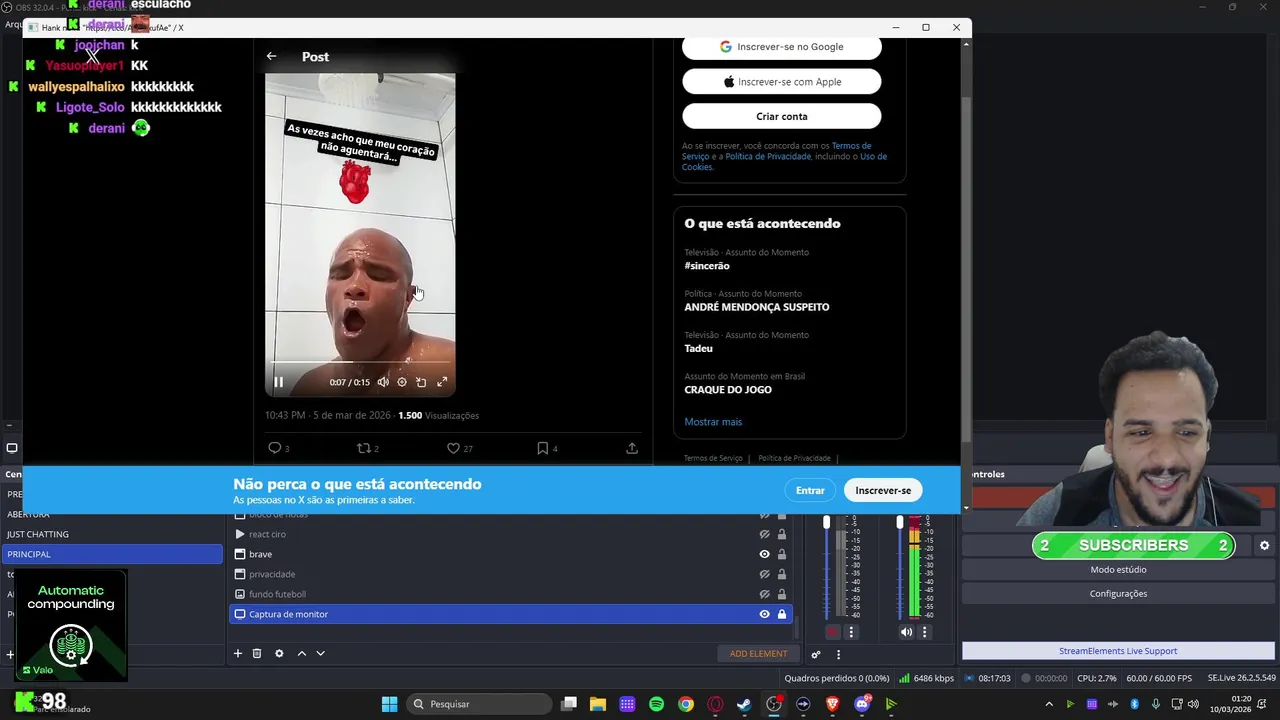Move source up with the arrow
This screenshot has width=1280, height=720.
coord(302,653)
